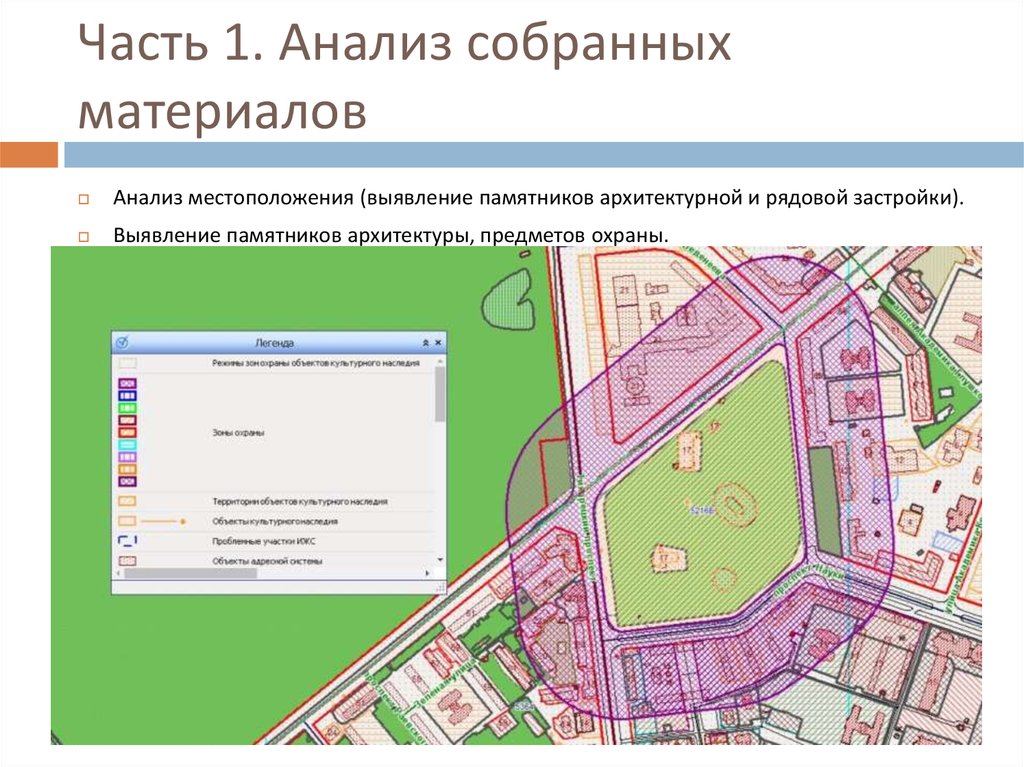The height and width of the screenshot is (767, 1024).
Task: Collapse the Легенда panel with the double-chevron
Action: tap(425, 343)
